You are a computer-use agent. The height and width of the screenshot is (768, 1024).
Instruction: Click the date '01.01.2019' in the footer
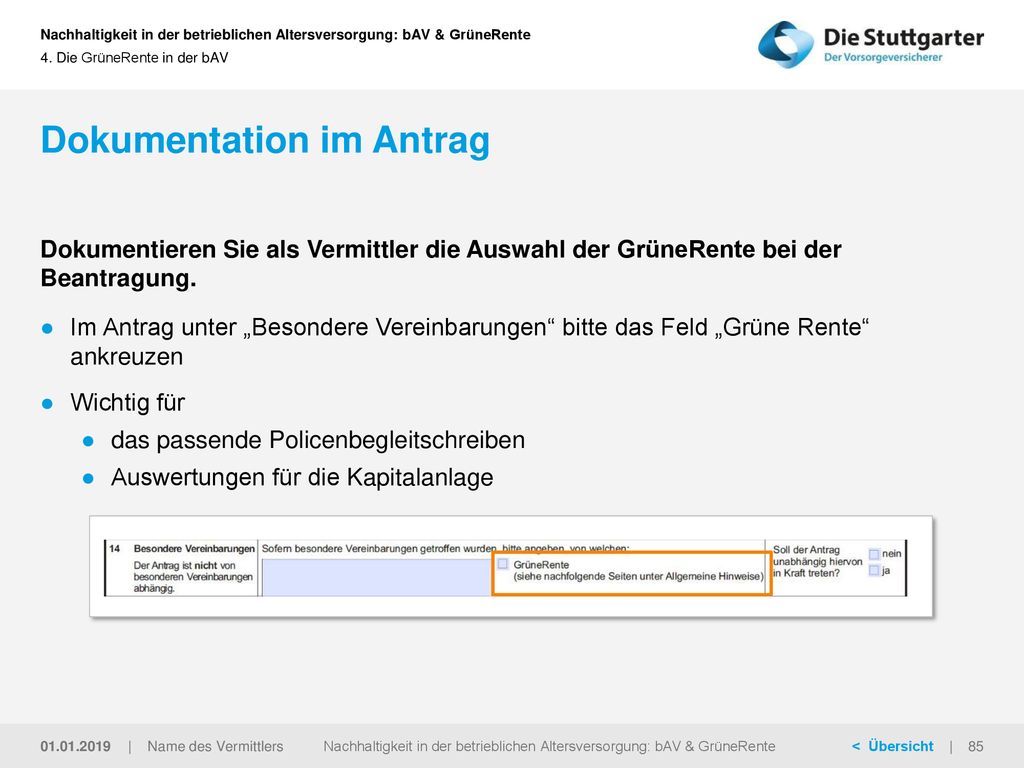click(76, 746)
